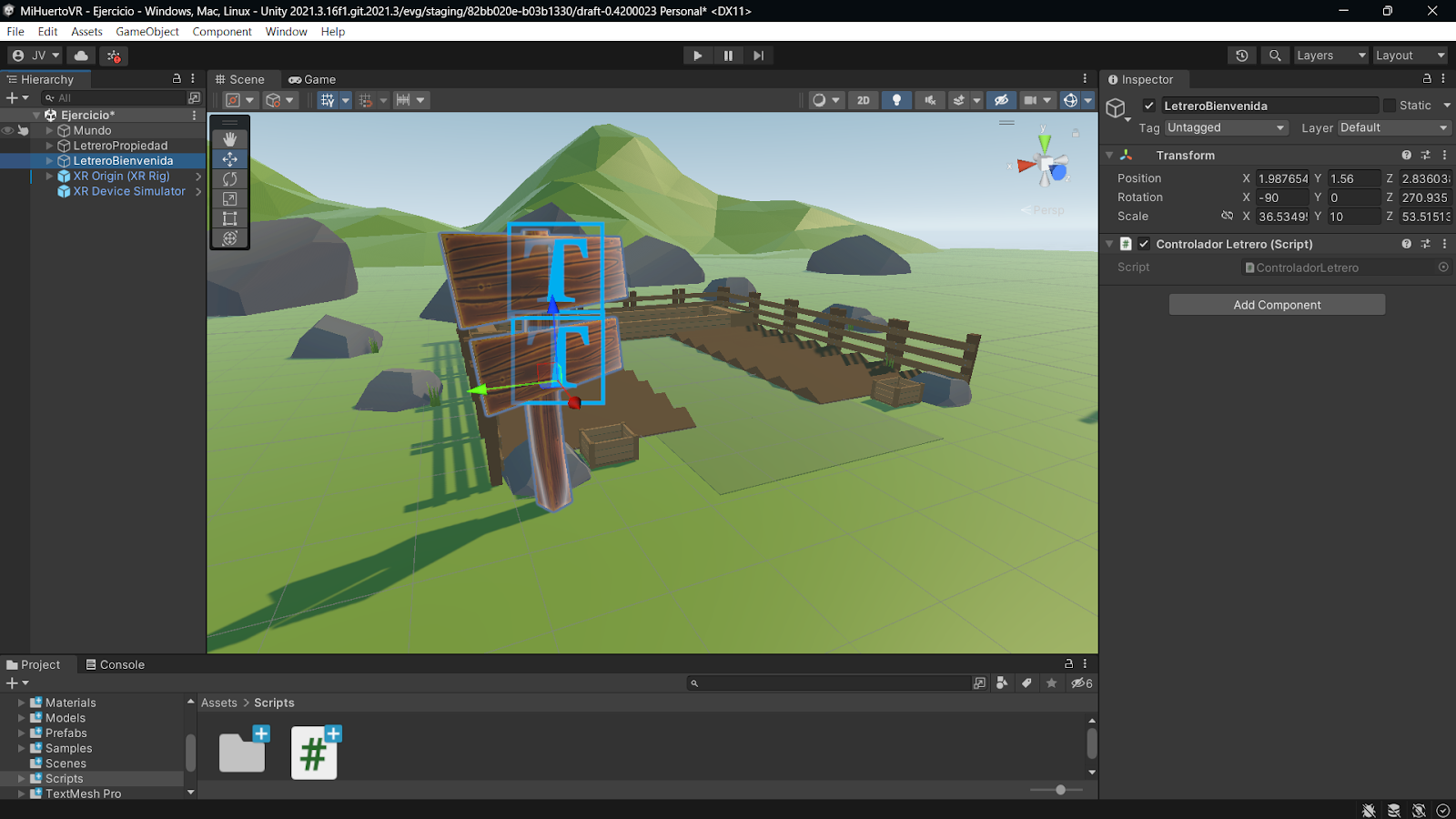Open the Layers dropdown in toolbar
The height and width of the screenshot is (819, 1456).
pos(1330,56)
